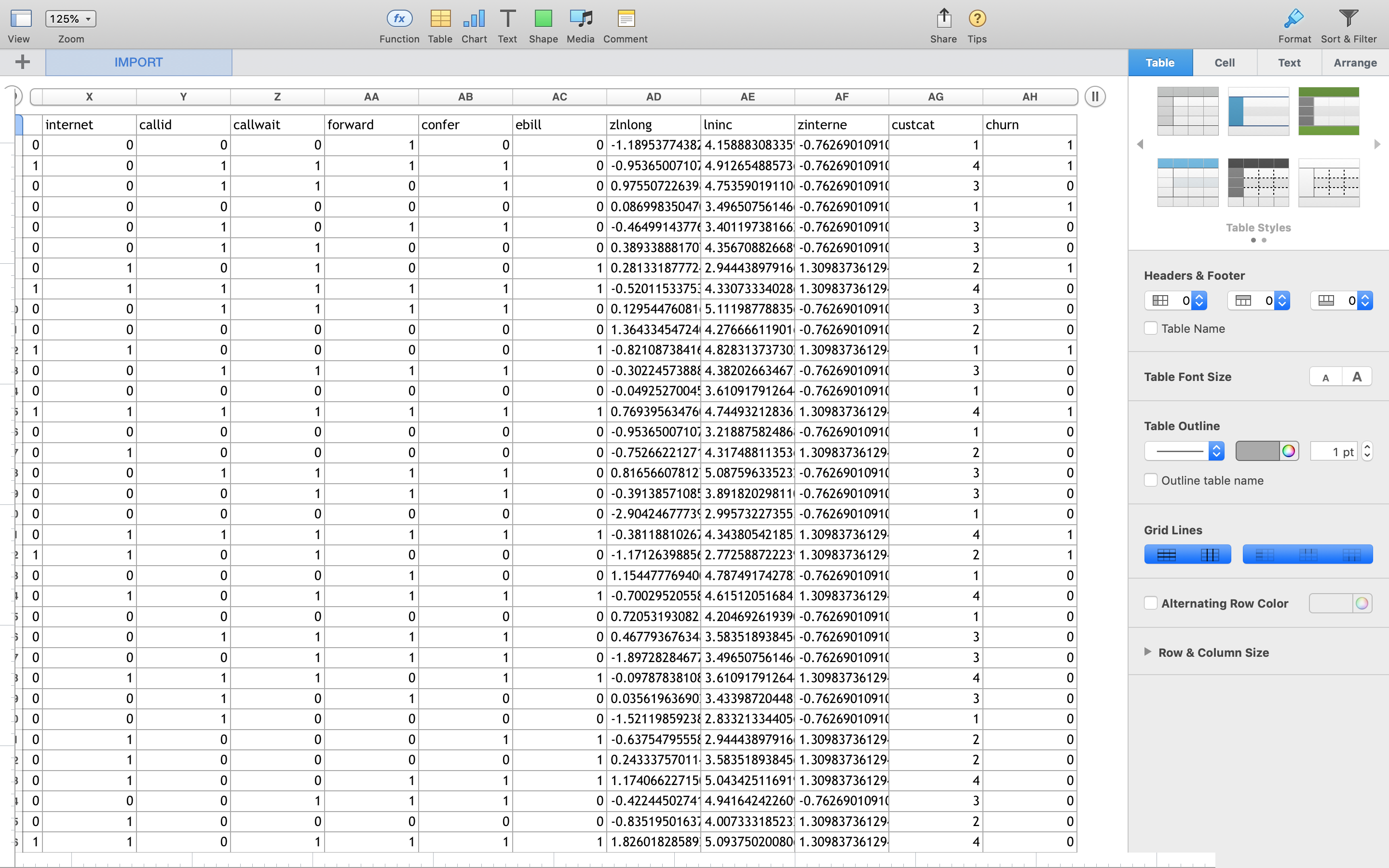The height and width of the screenshot is (868, 1389).
Task: Check Outline table name option
Action: (x=1151, y=480)
